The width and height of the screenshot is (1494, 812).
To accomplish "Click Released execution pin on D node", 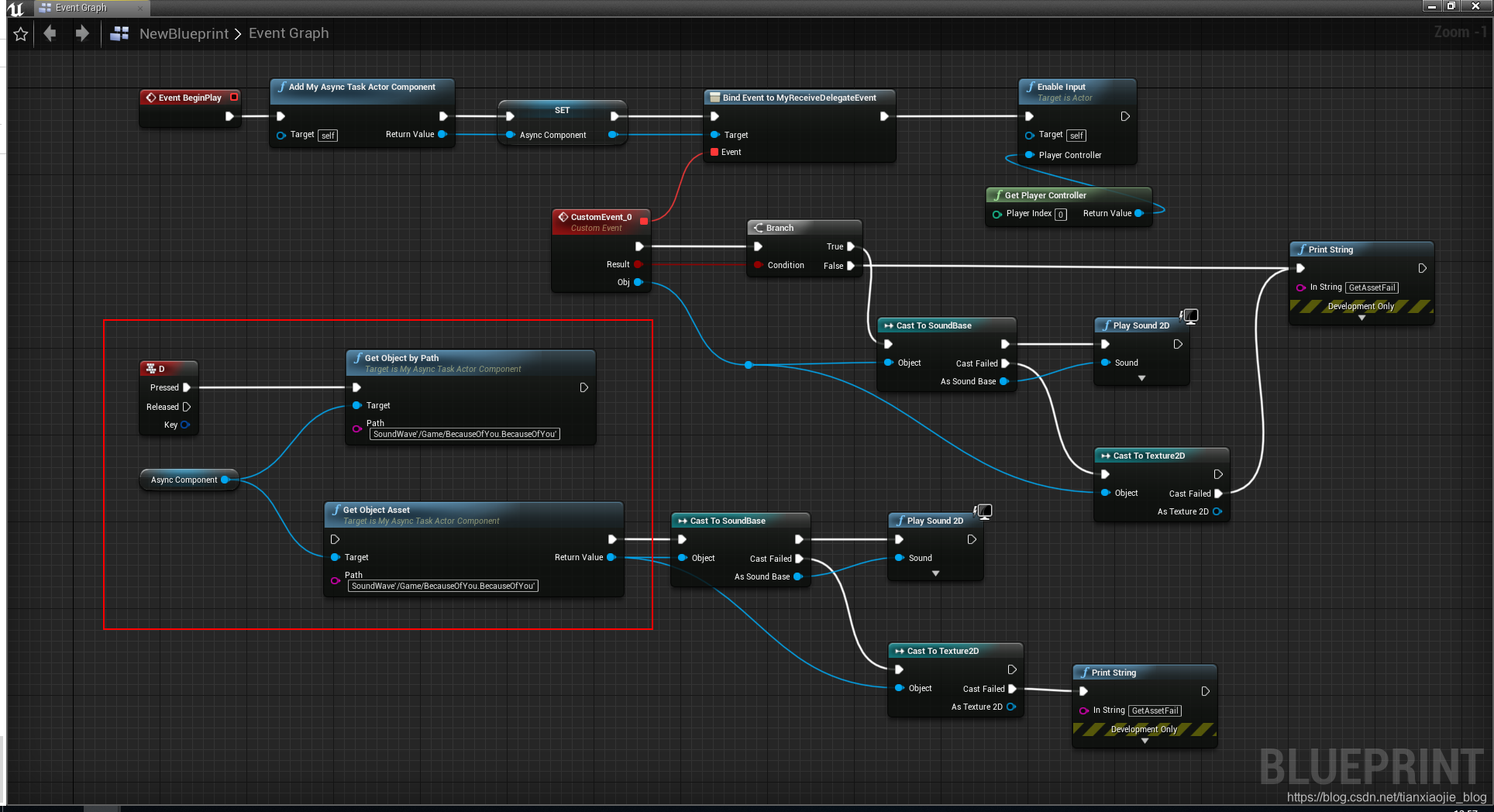I will click(x=186, y=407).
